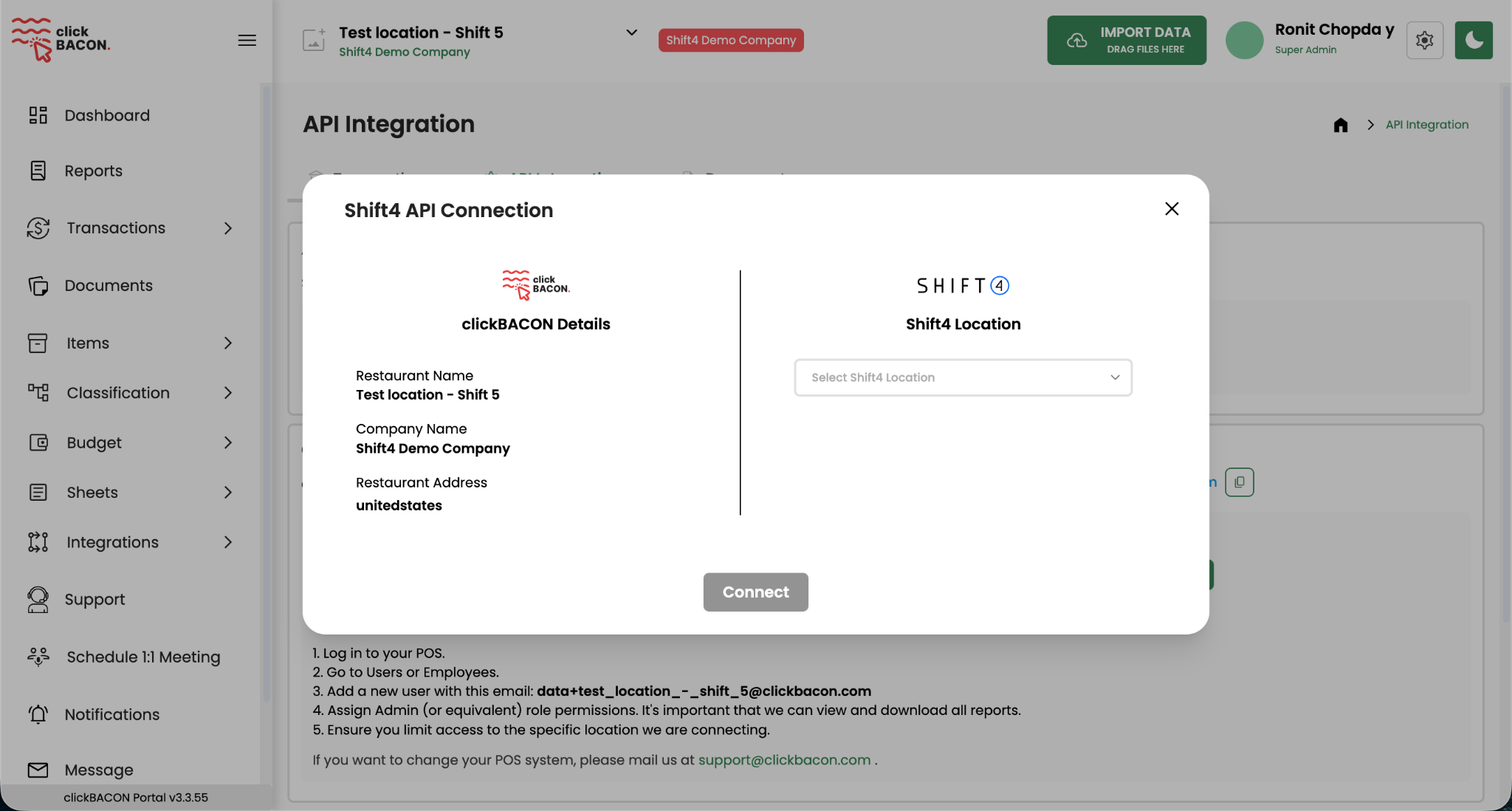Viewport: 1512px width, 811px height.
Task: Click the Transactions dollar-cycle icon
Action: (38, 228)
